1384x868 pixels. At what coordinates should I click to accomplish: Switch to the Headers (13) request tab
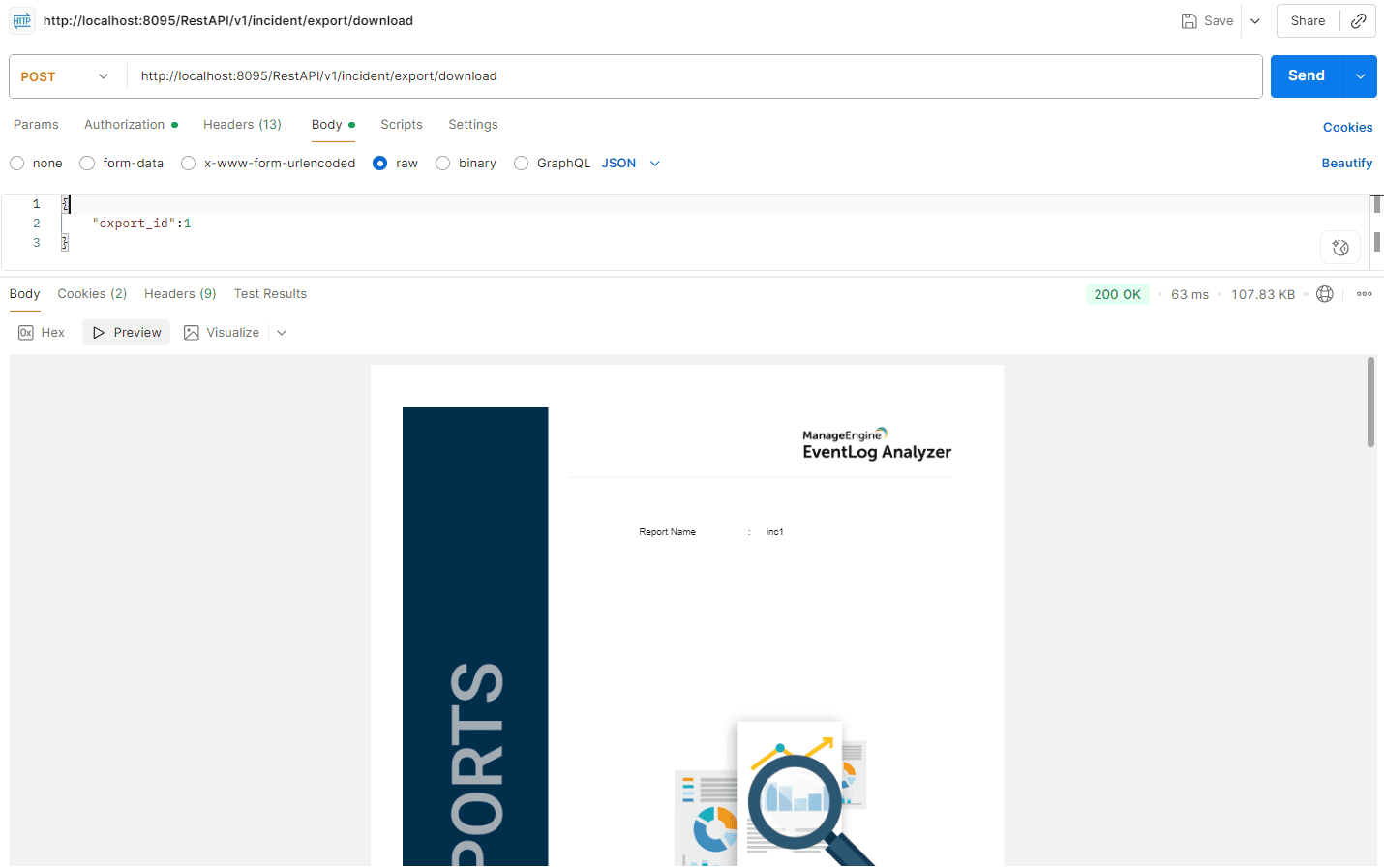click(242, 124)
